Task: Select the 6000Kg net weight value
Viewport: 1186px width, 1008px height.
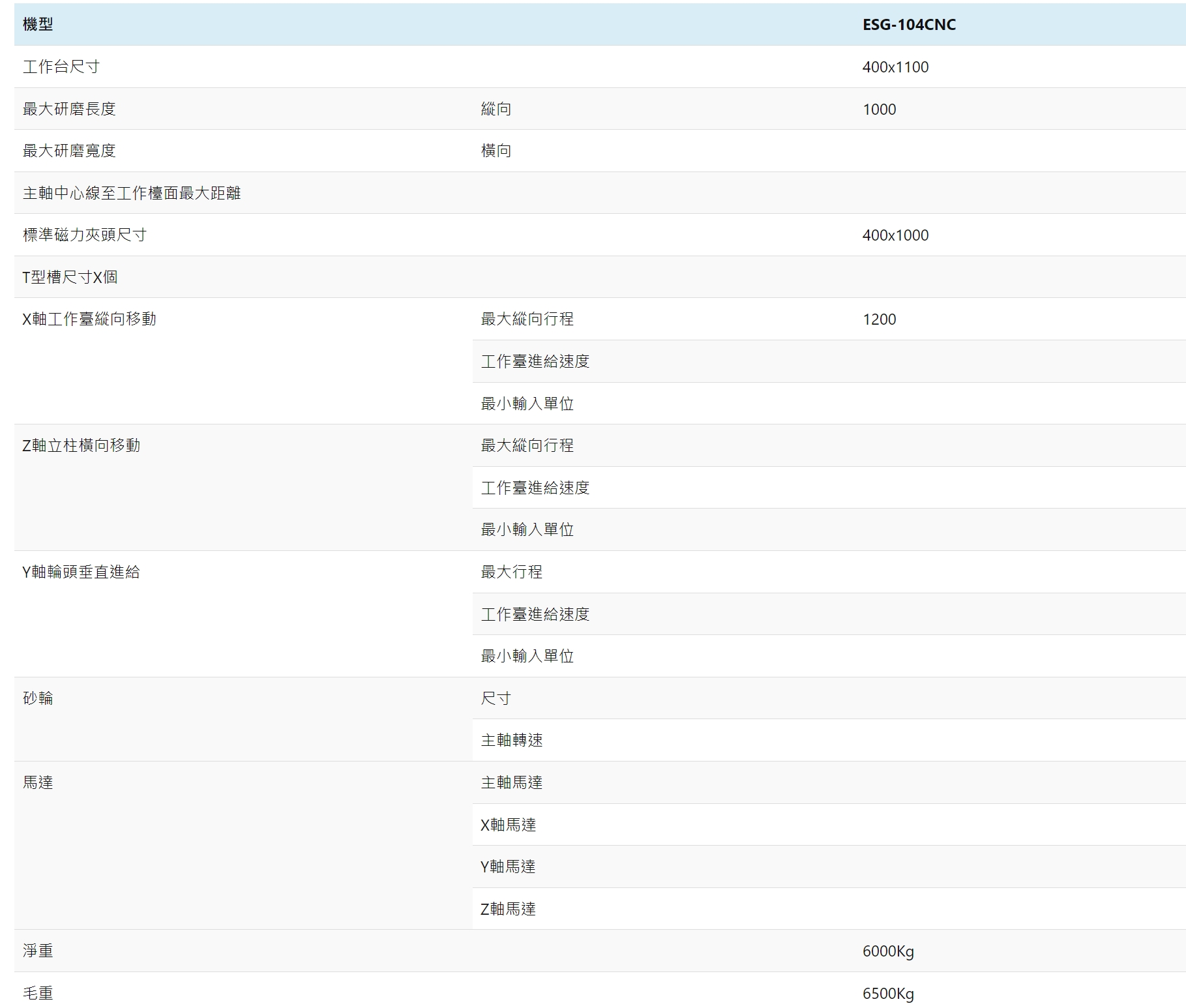Action: pos(888,951)
